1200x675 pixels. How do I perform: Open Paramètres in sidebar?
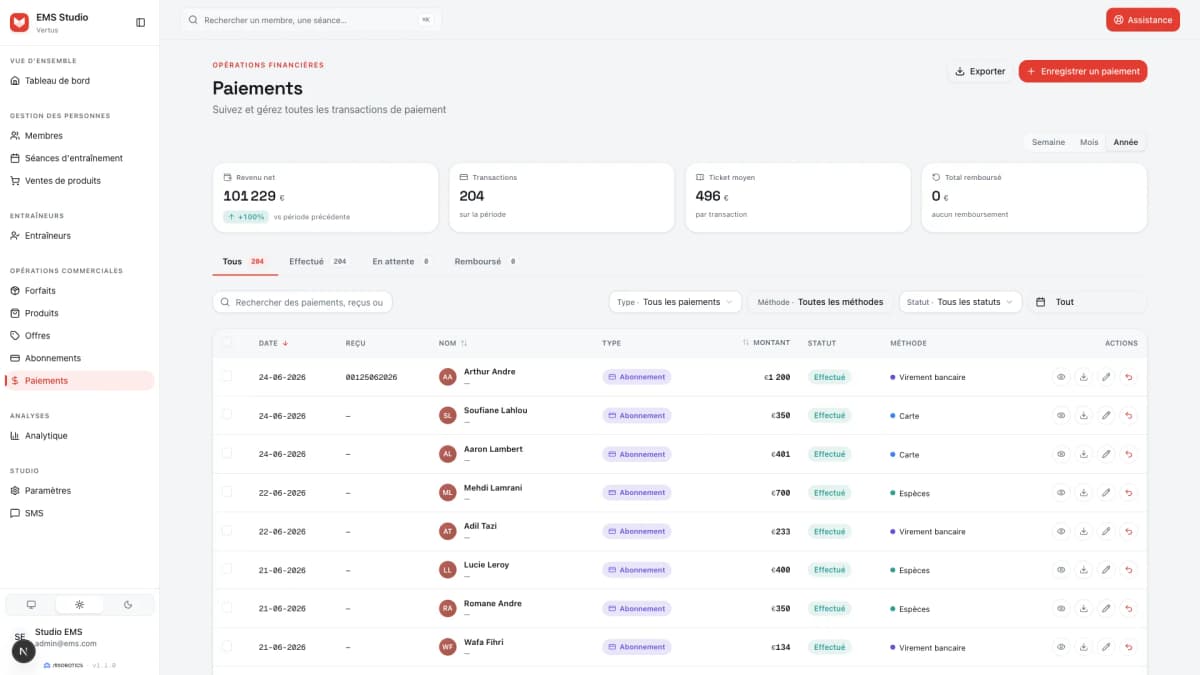[79, 491]
